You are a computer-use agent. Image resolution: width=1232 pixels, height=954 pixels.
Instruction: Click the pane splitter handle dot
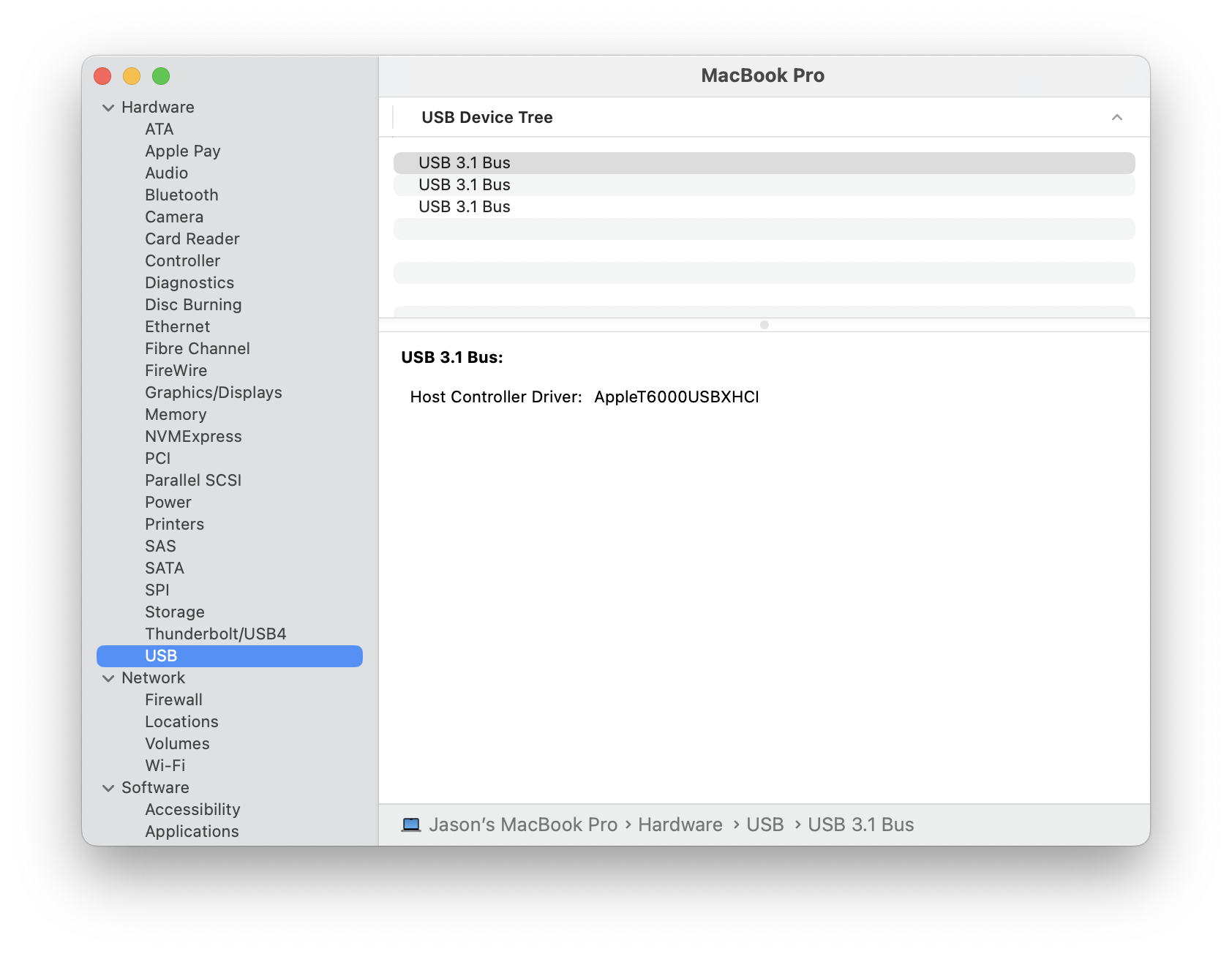click(x=764, y=325)
